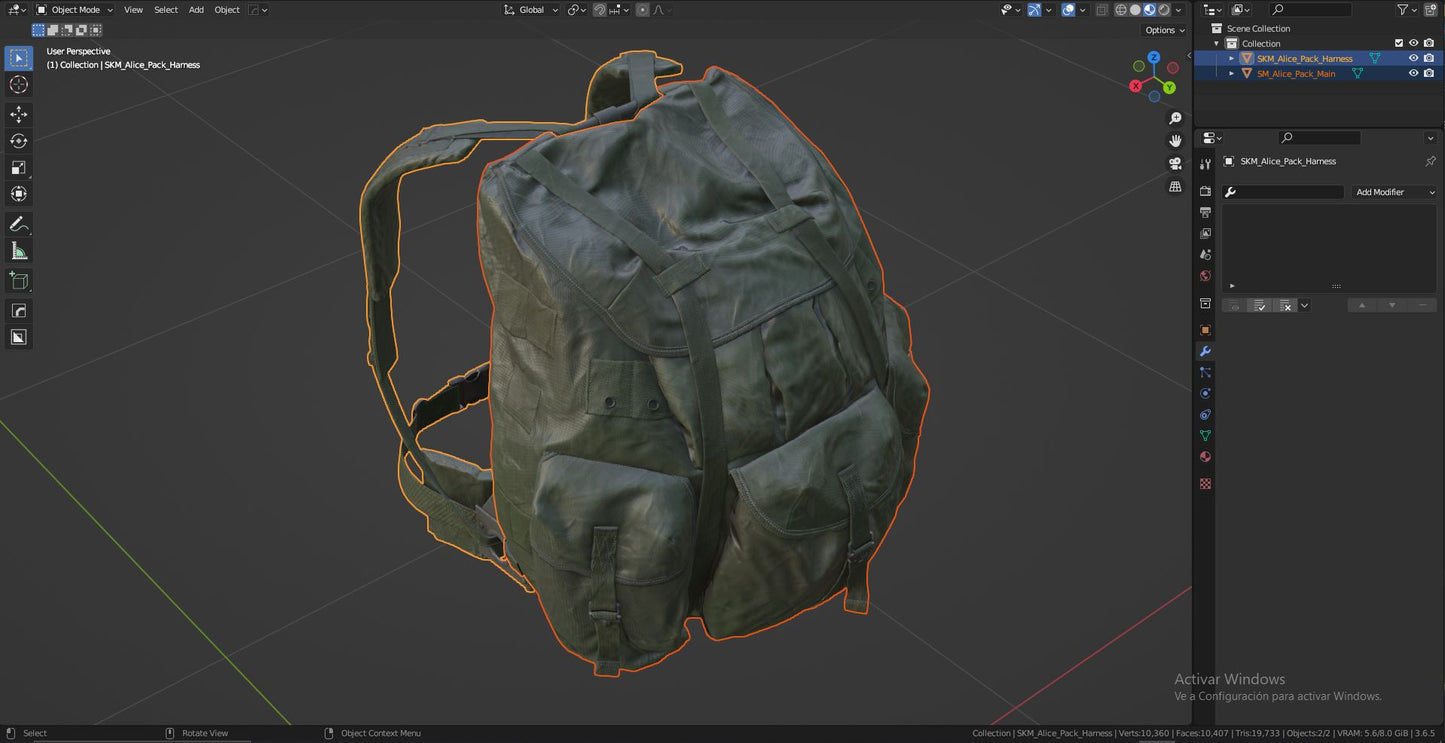This screenshot has width=1445, height=743.
Task: Open the Add menu
Action: pyautogui.click(x=195, y=10)
